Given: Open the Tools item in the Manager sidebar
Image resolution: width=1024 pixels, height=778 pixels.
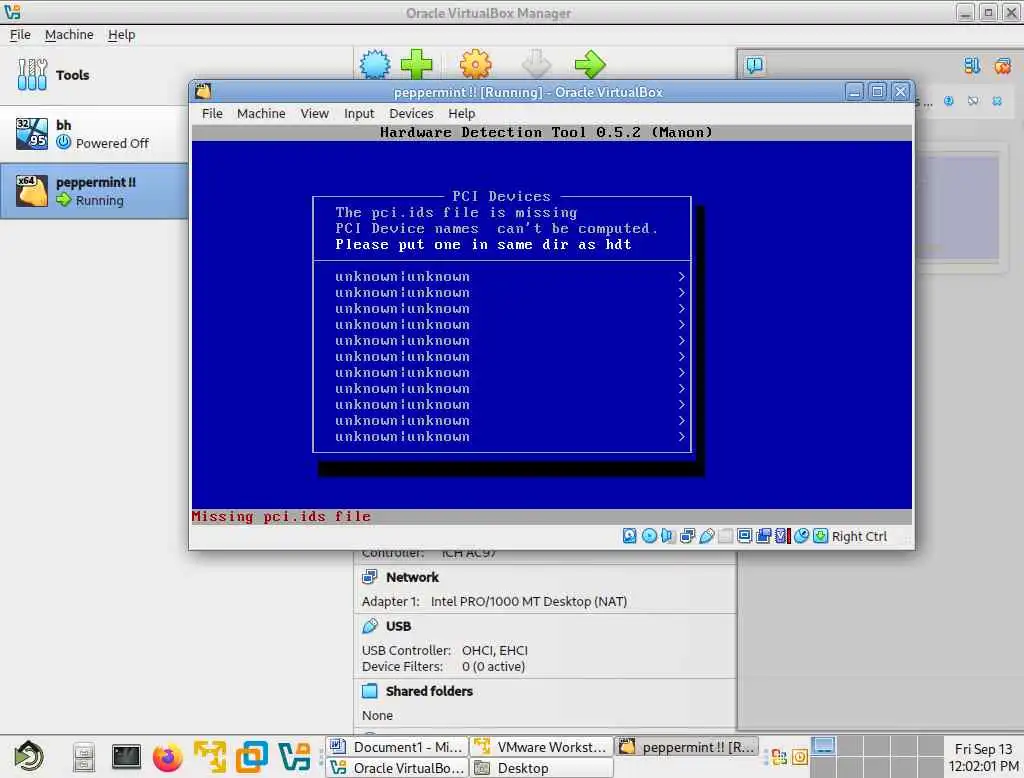Looking at the screenshot, I should click(x=94, y=75).
